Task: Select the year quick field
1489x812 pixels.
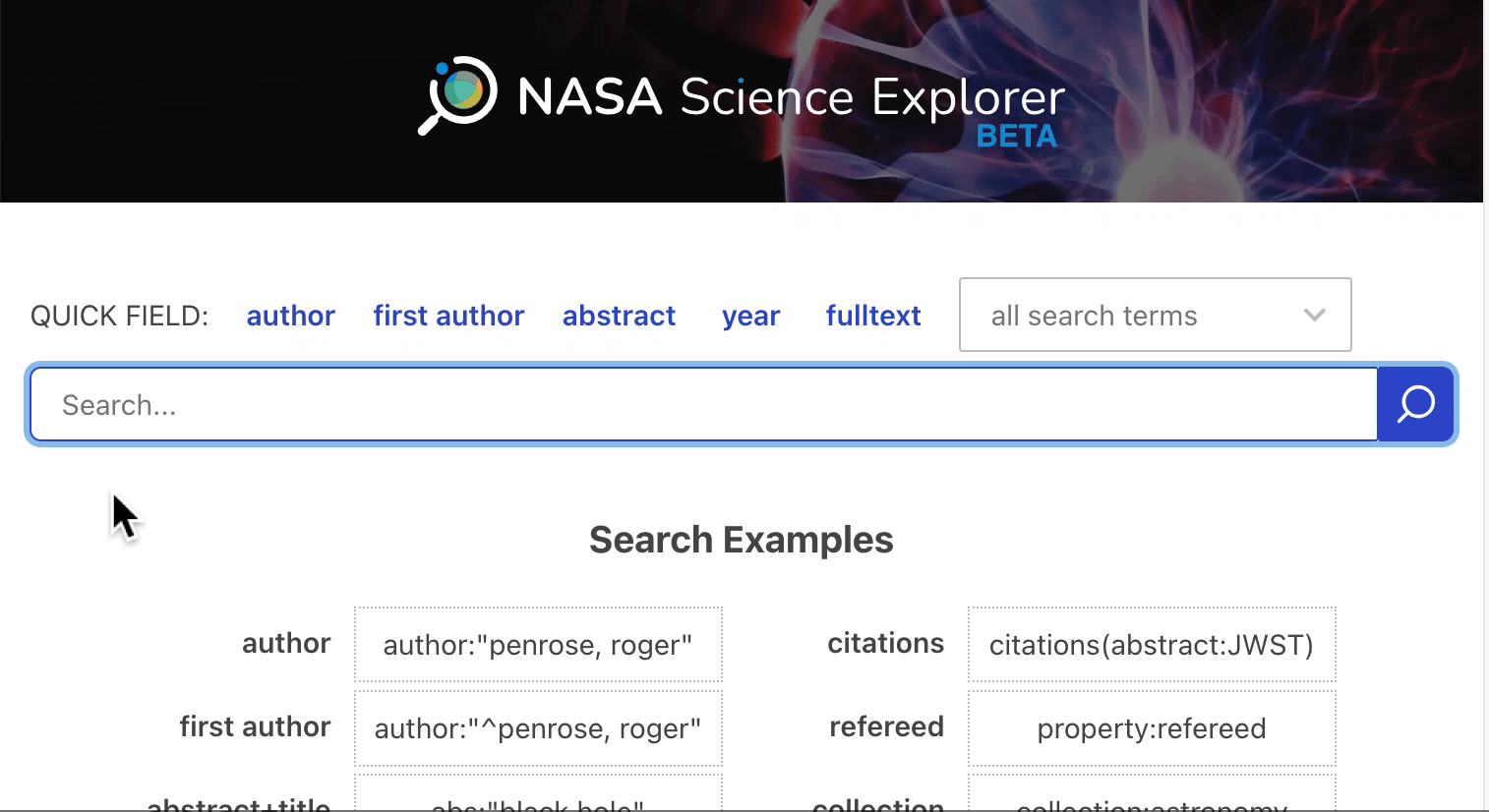Action: tap(750, 315)
